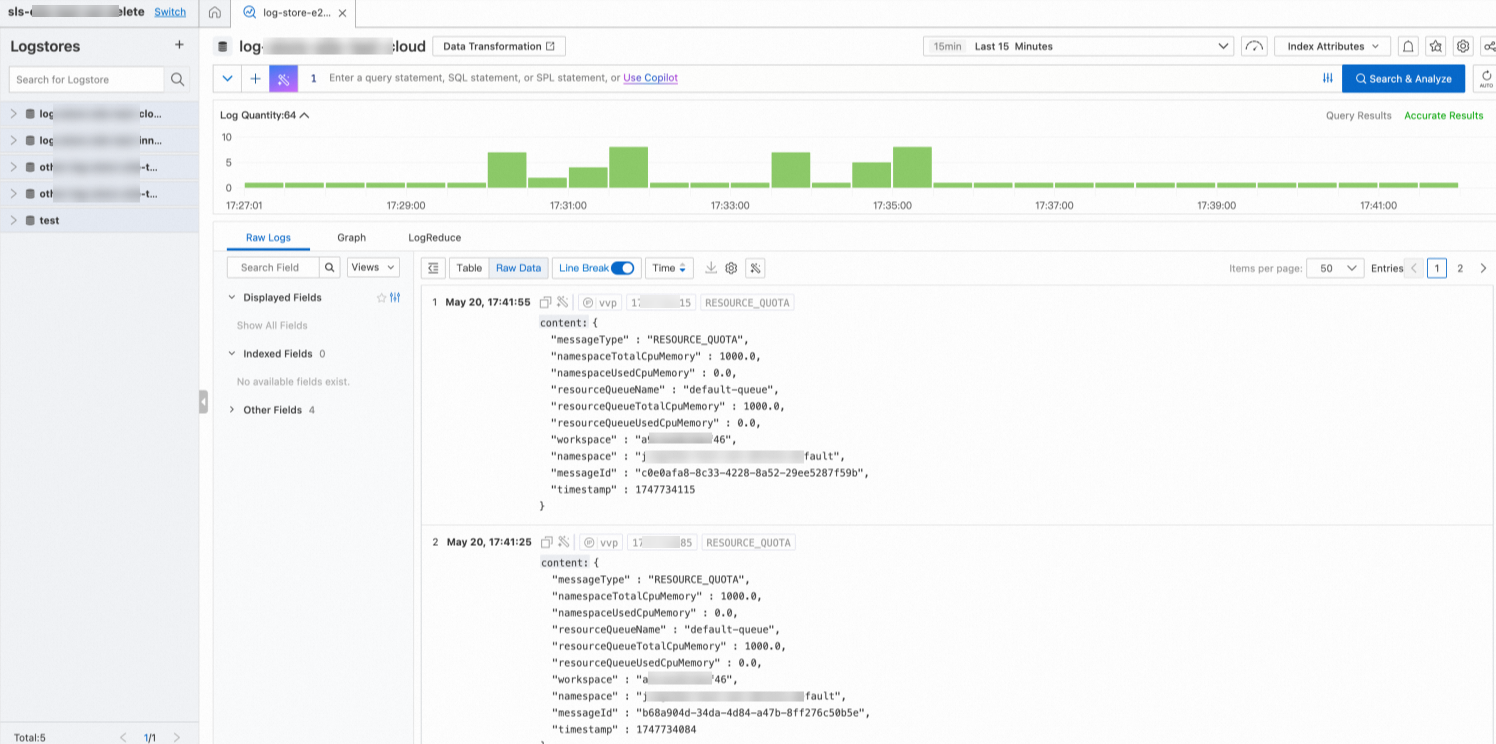Open the Views dropdown
1496x744 pixels.
(x=373, y=268)
